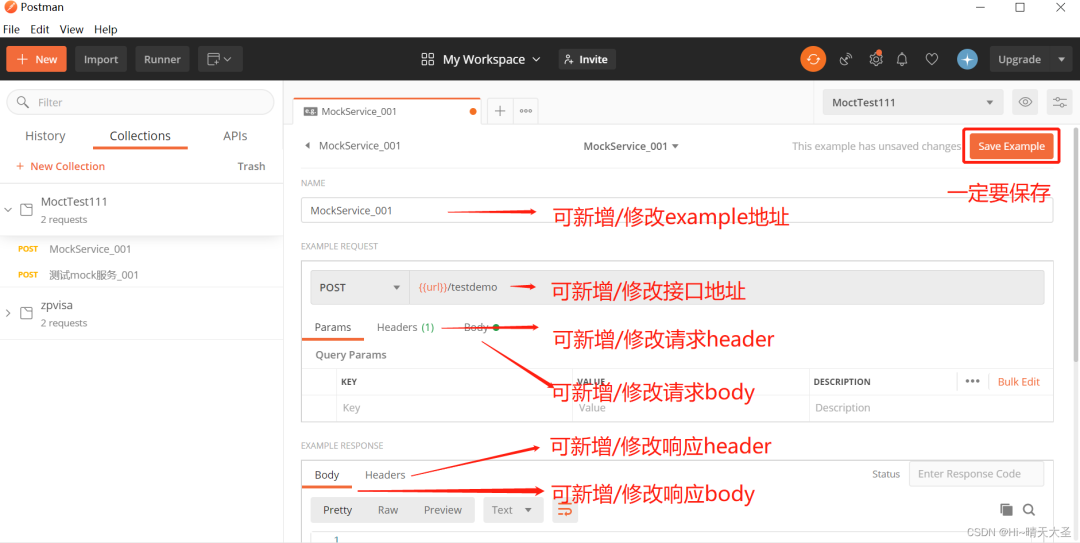Click the New button
The height and width of the screenshot is (543, 1080).
[x=37, y=59]
